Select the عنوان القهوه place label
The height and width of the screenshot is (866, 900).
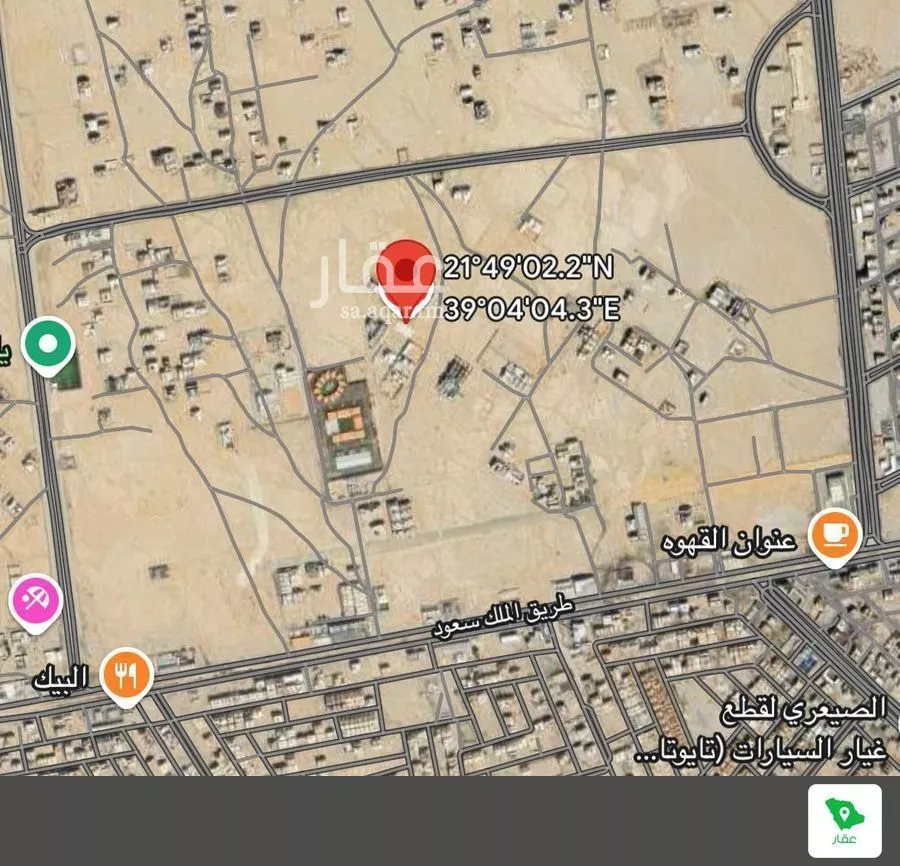729,541
